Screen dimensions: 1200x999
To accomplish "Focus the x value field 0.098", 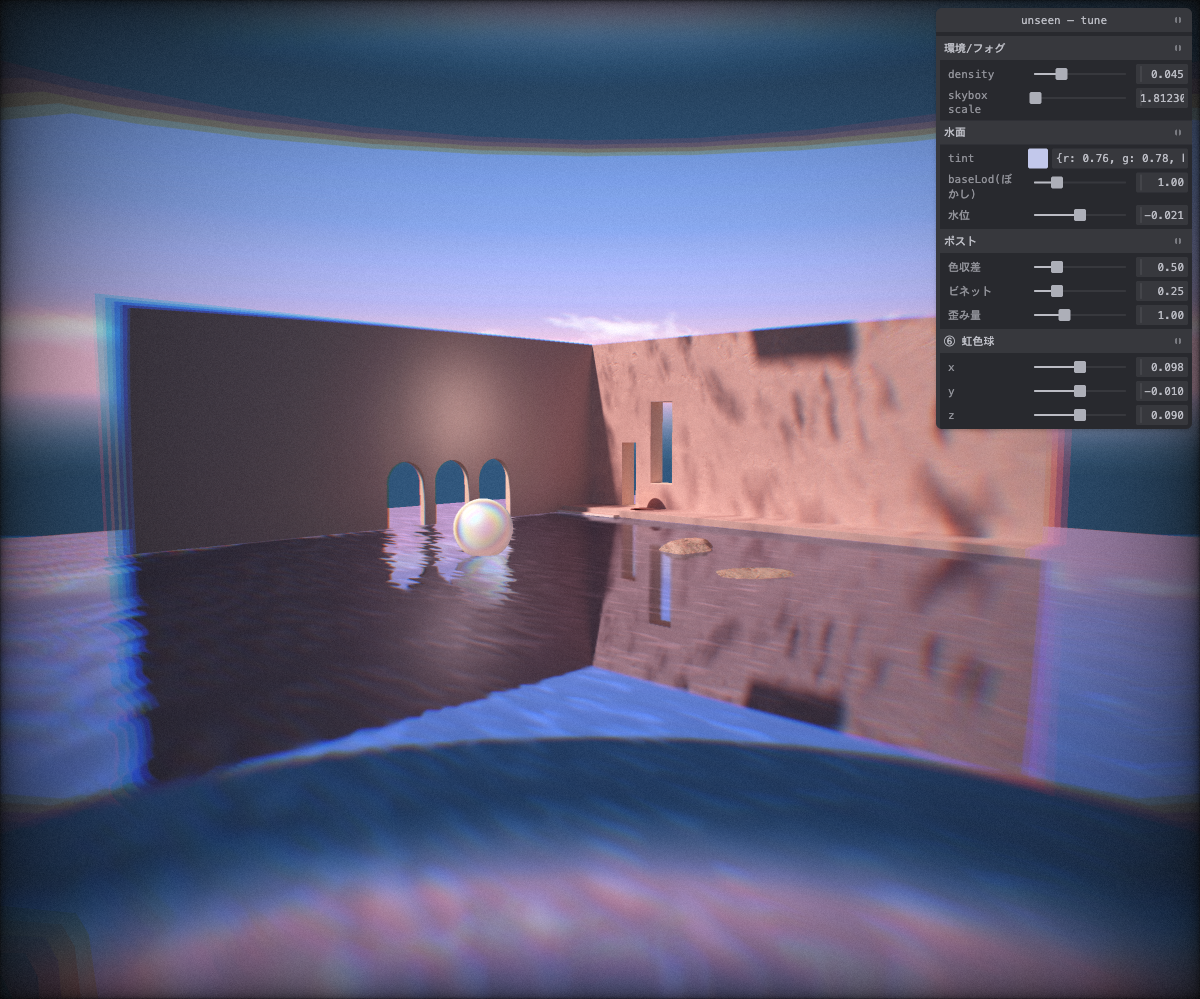I will pos(1163,367).
